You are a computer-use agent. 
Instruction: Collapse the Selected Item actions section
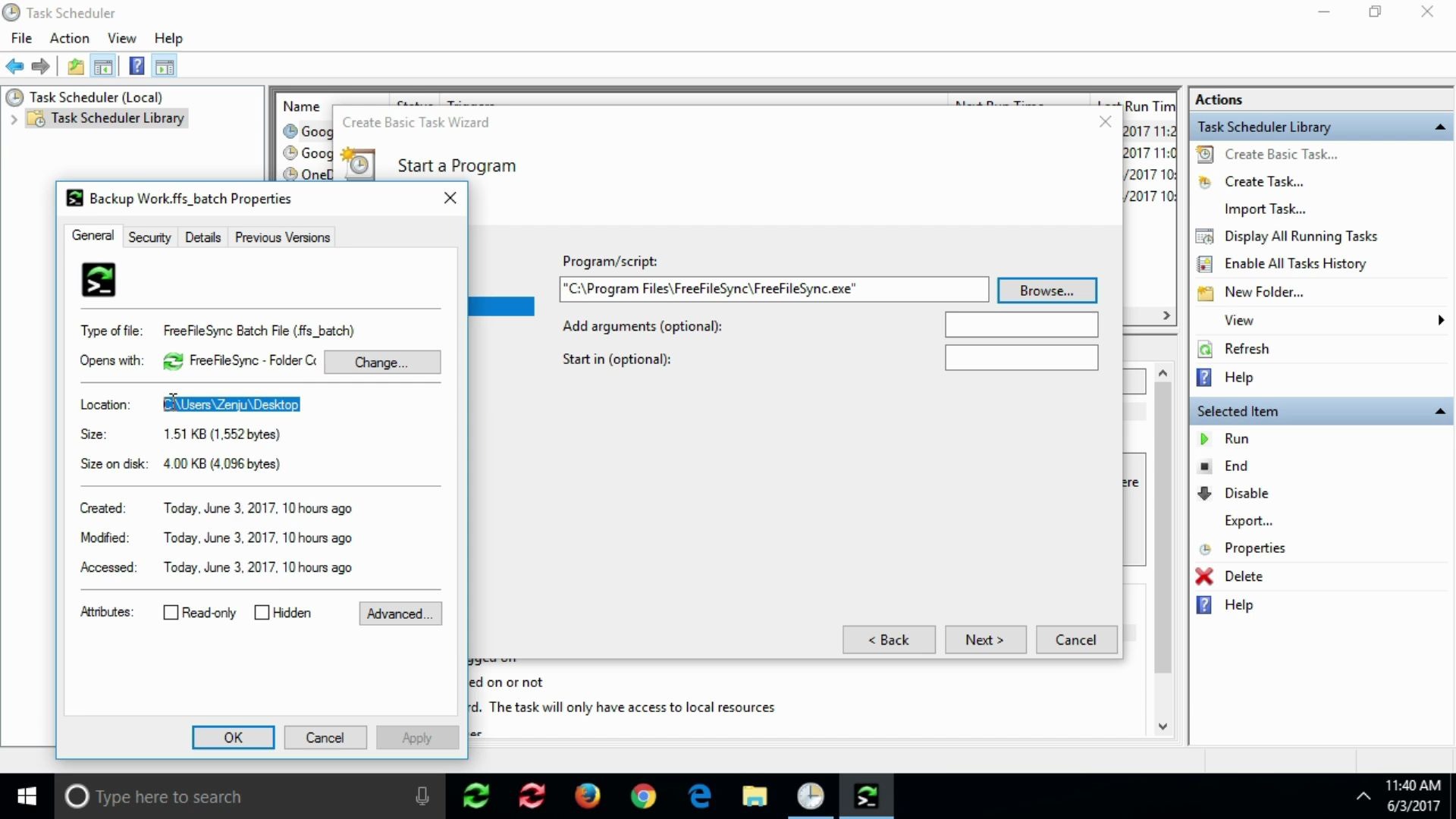[1439, 412]
